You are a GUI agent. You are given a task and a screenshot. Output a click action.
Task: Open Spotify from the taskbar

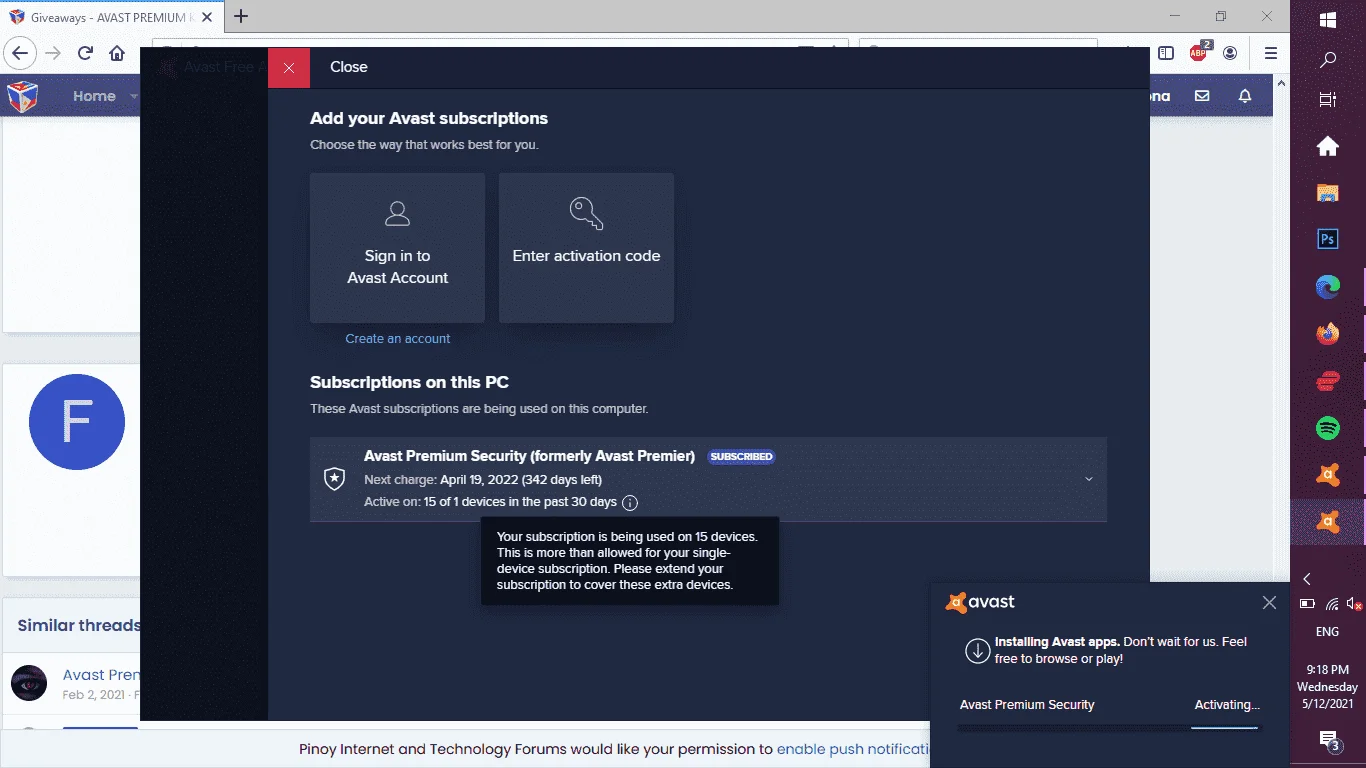click(1328, 428)
